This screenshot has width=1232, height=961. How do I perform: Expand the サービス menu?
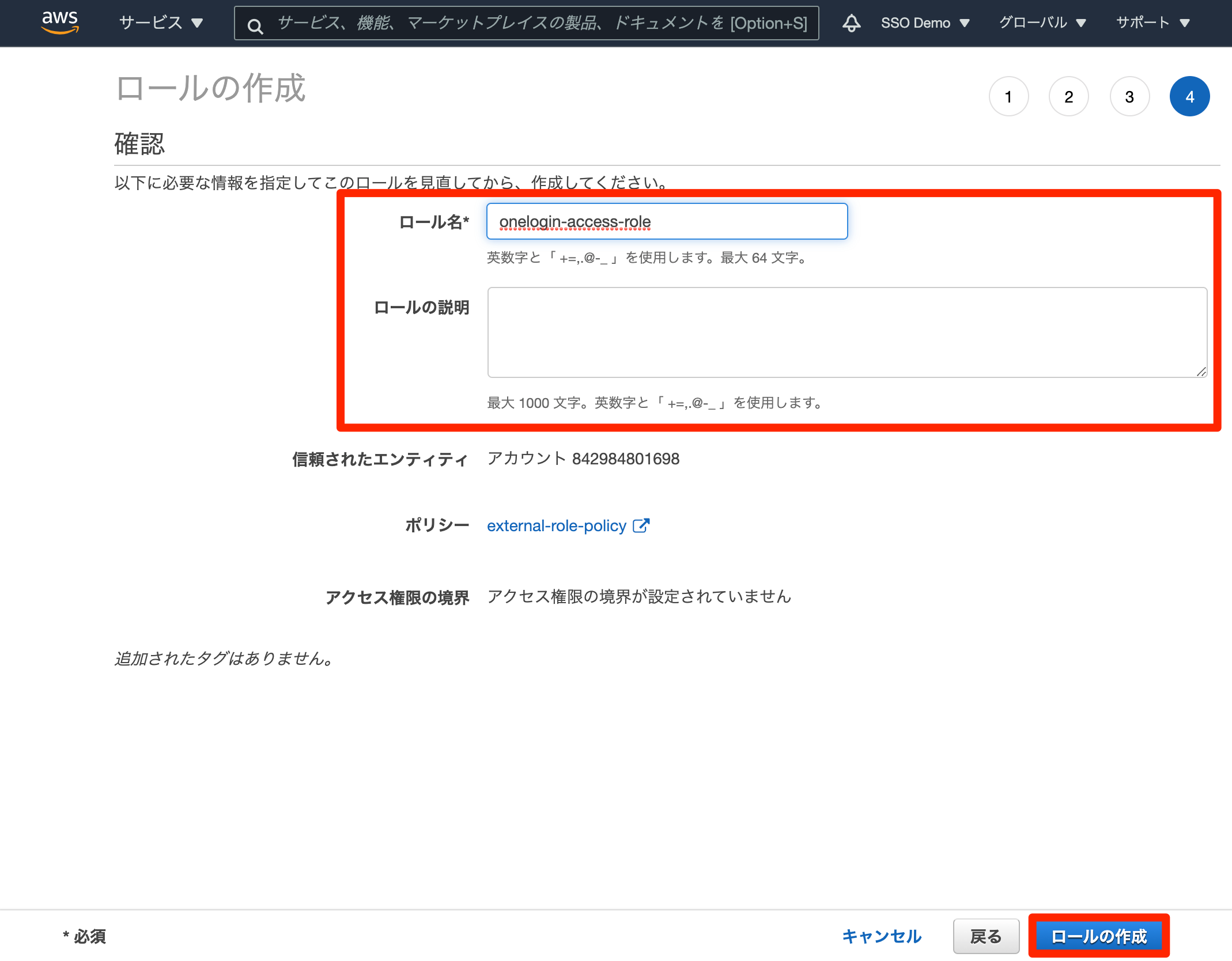(x=161, y=23)
